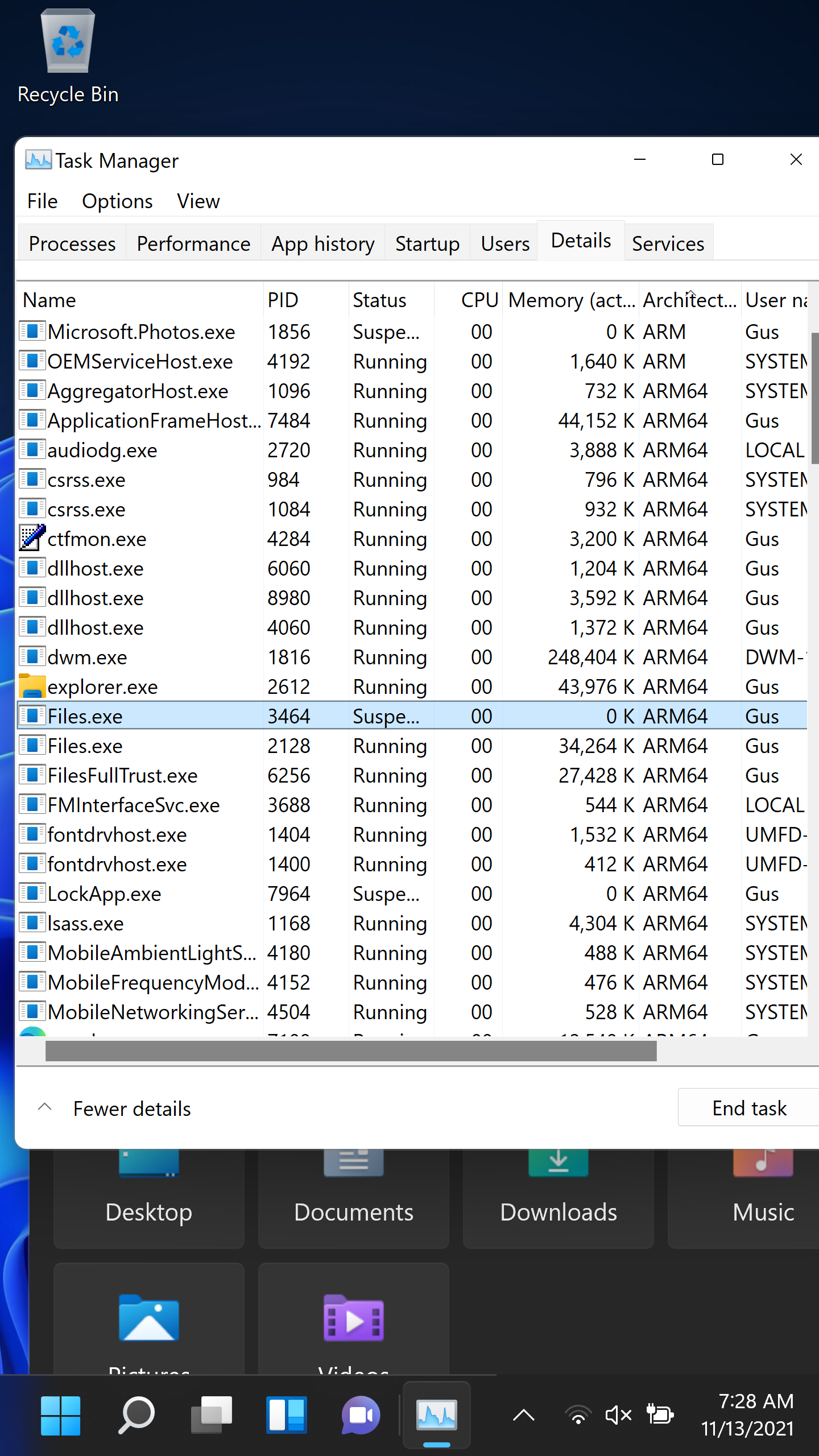This screenshot has width=819, height=1456.
Task: Click the Wi-Fi network tray icon
Action: tap(578, 1415)
